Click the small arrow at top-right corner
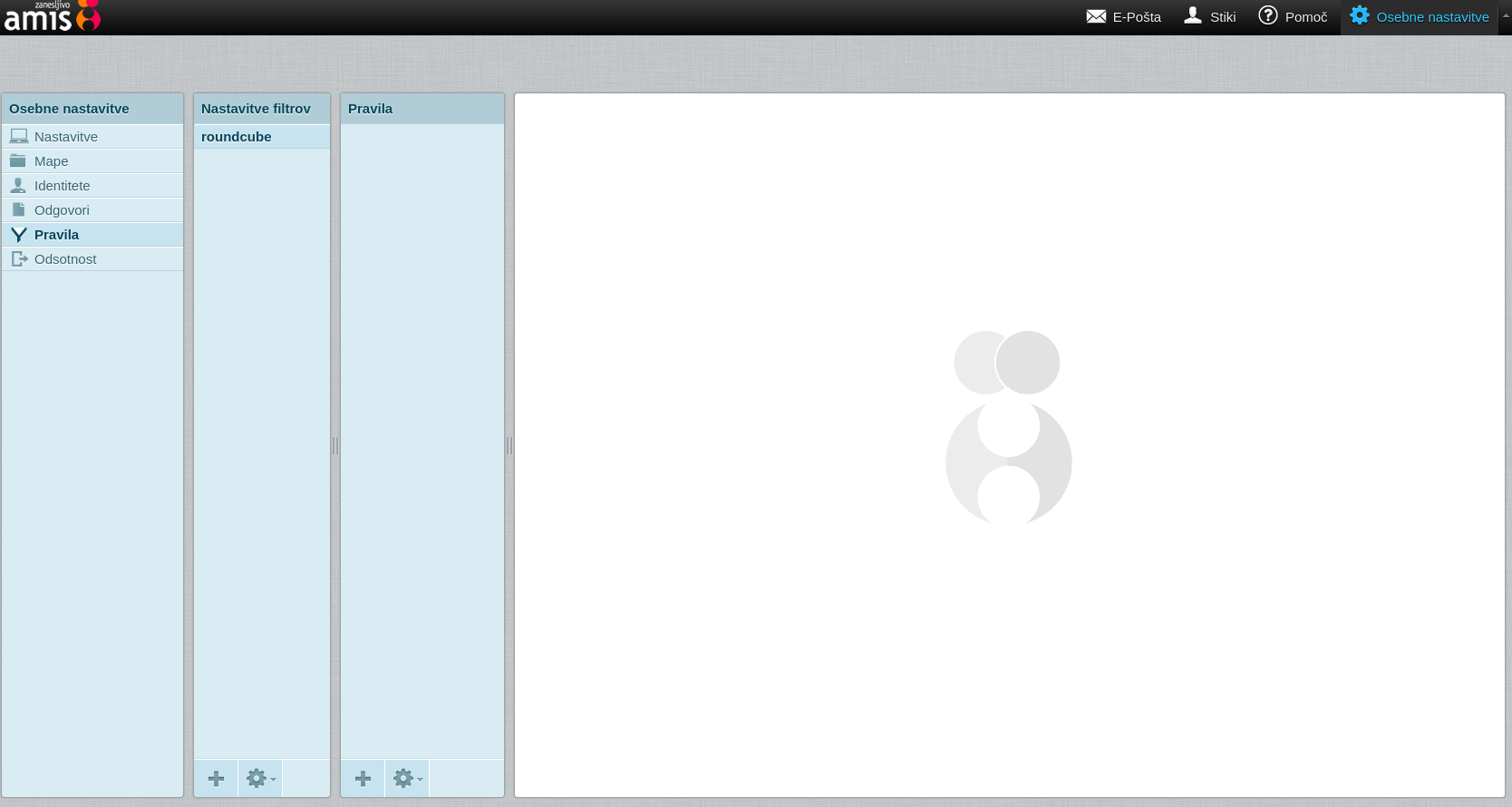 click(x=1506, y=15)
